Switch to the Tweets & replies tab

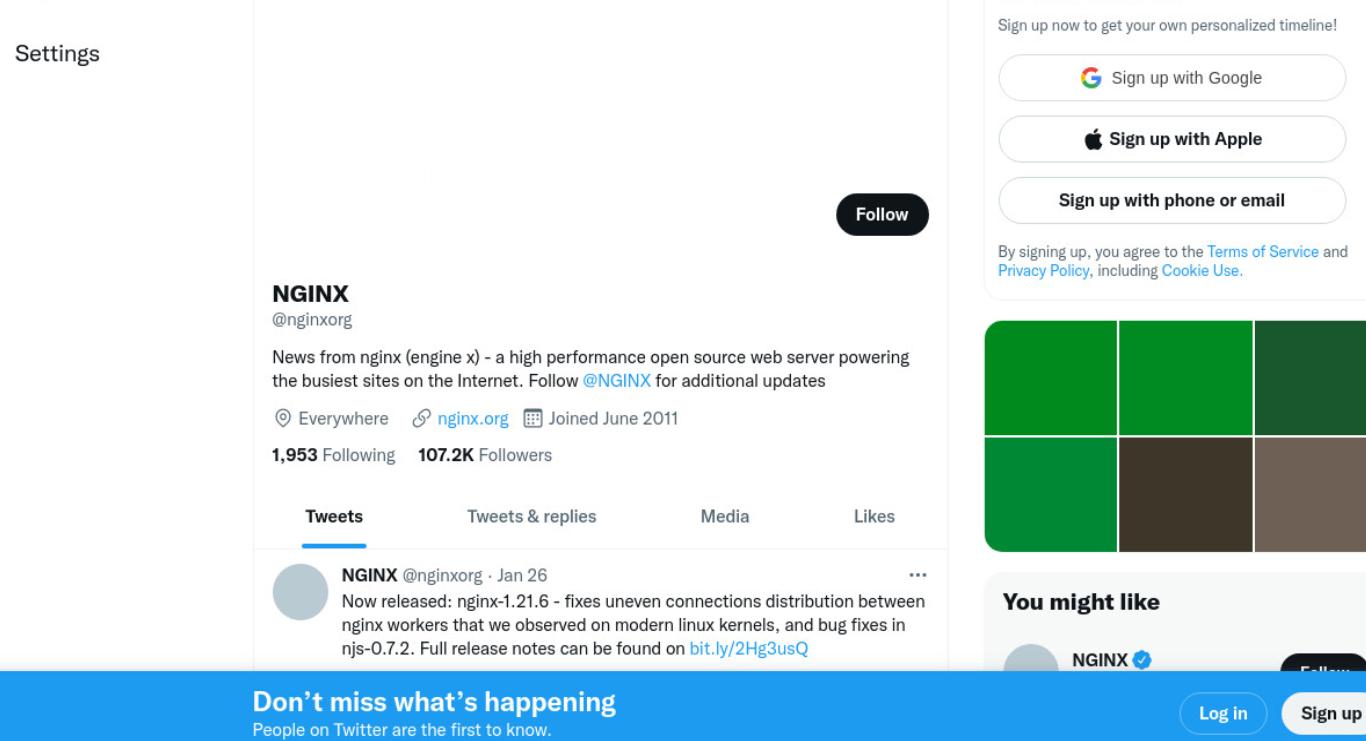point(532,517)
